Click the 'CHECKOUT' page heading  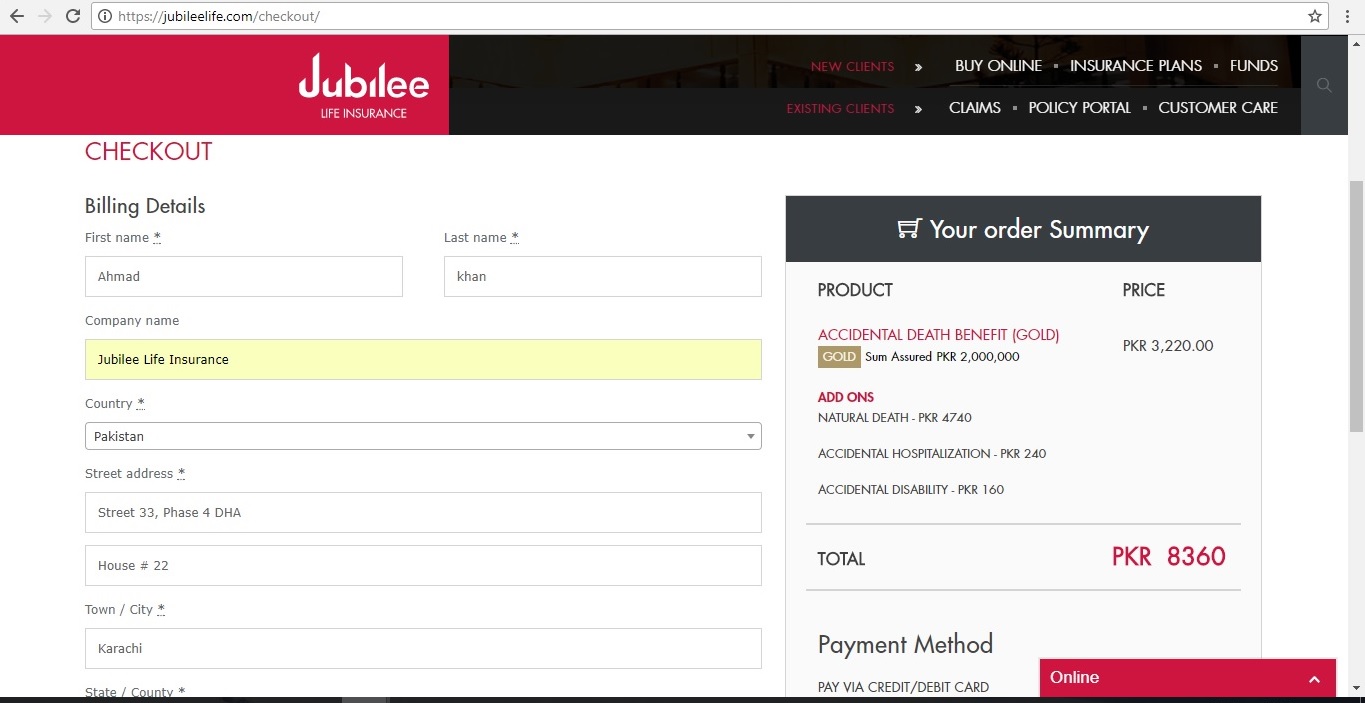[149, 152]
